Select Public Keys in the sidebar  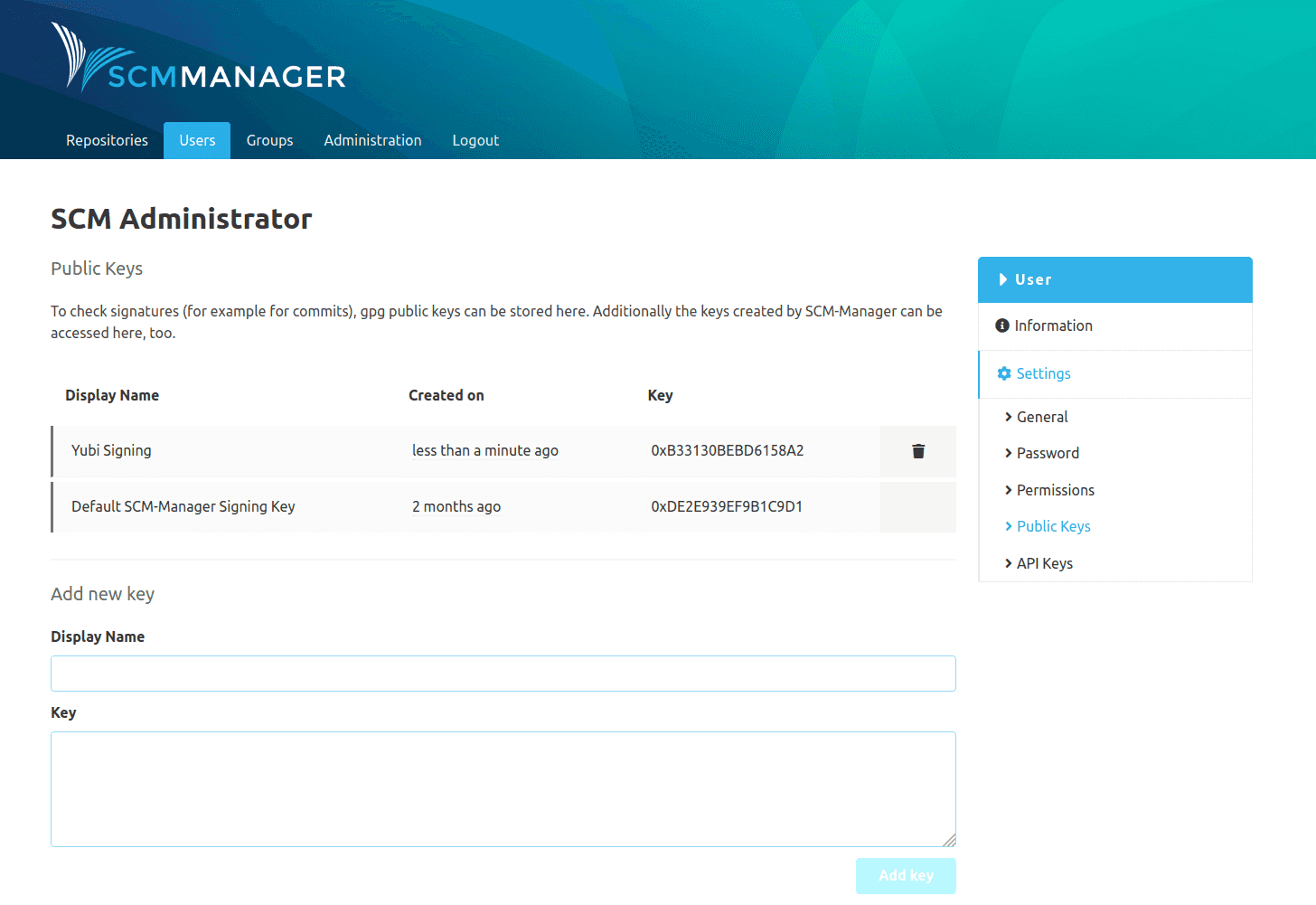(x=1054, y=525)
